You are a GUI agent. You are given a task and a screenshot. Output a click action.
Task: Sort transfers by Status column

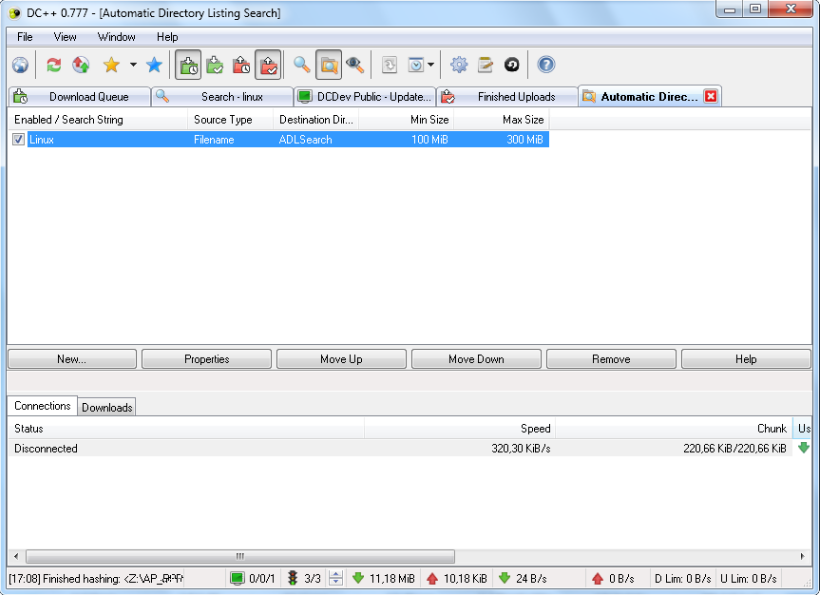[186, 429]
